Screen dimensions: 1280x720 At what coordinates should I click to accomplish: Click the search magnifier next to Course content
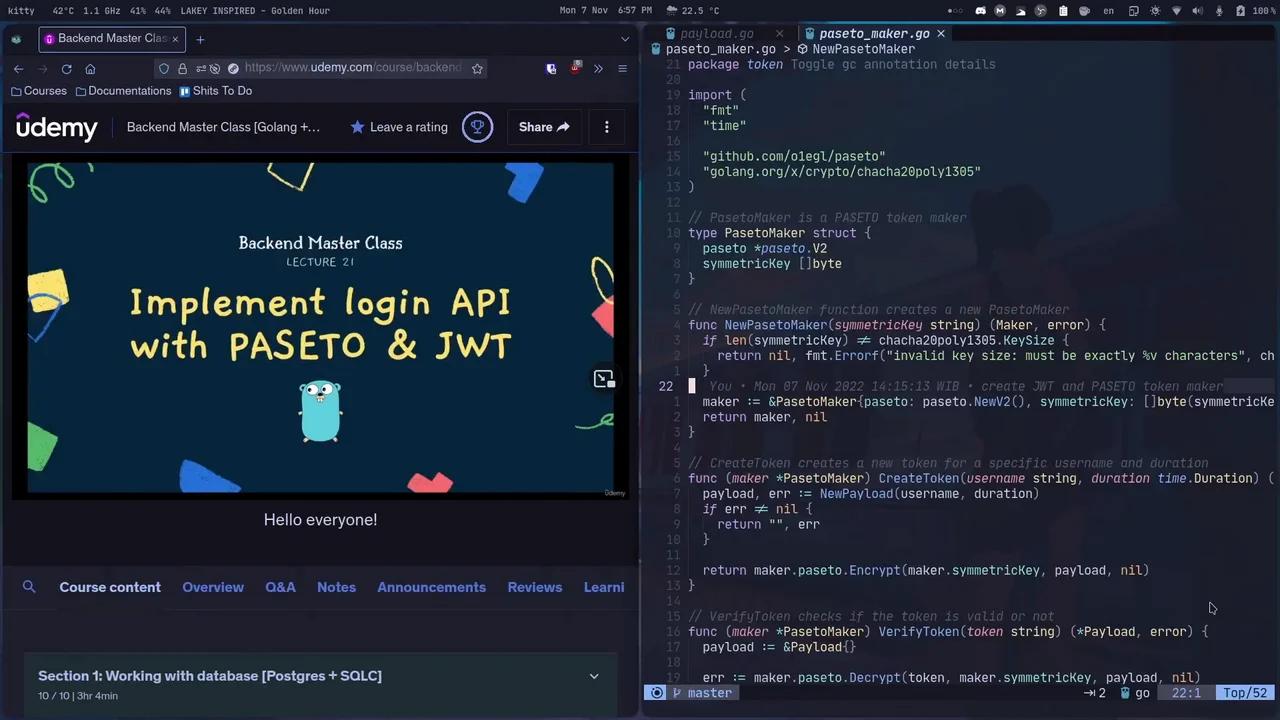point(29,587)
